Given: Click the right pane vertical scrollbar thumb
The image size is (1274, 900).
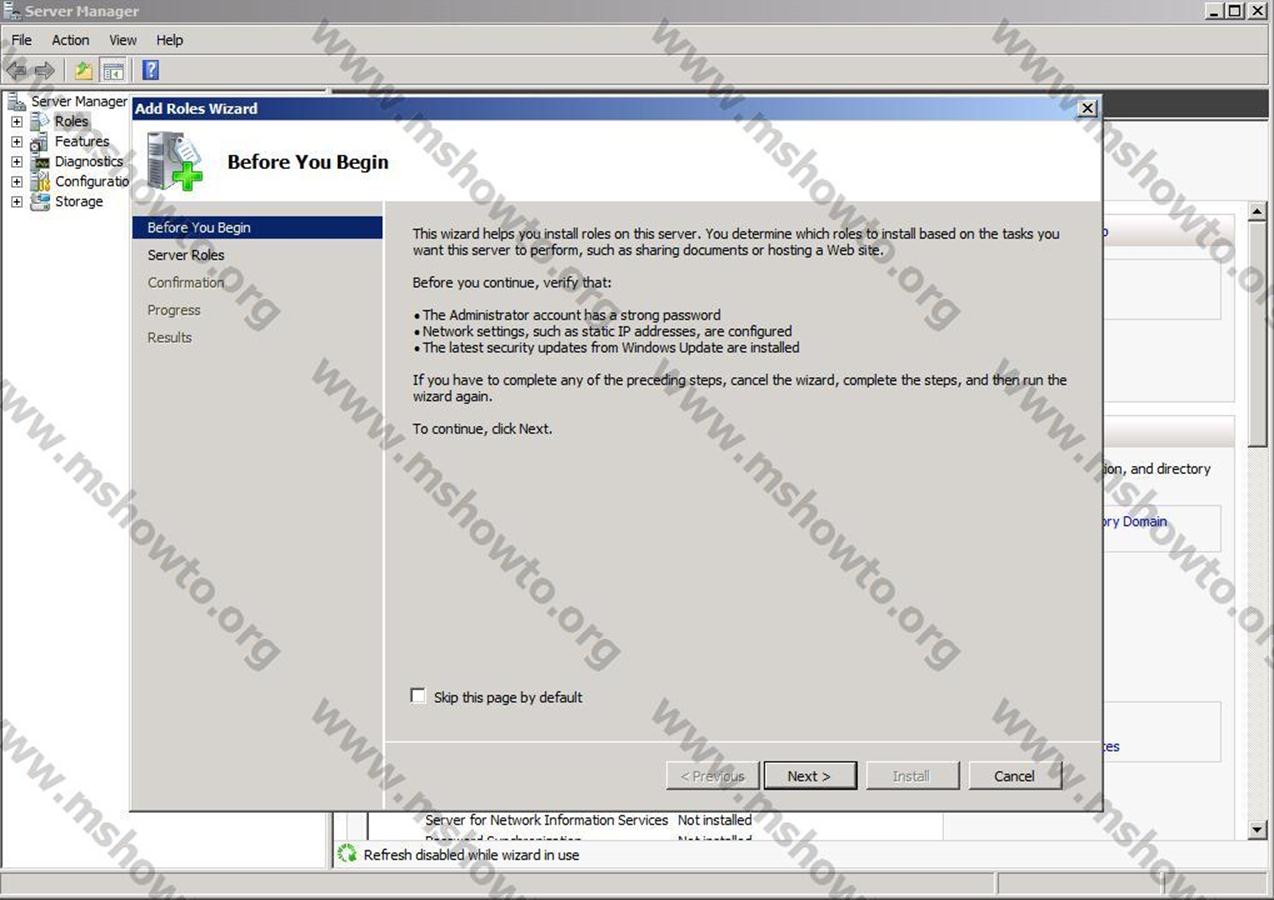Looking at the screenshot, I should (x=1258, y=333).
